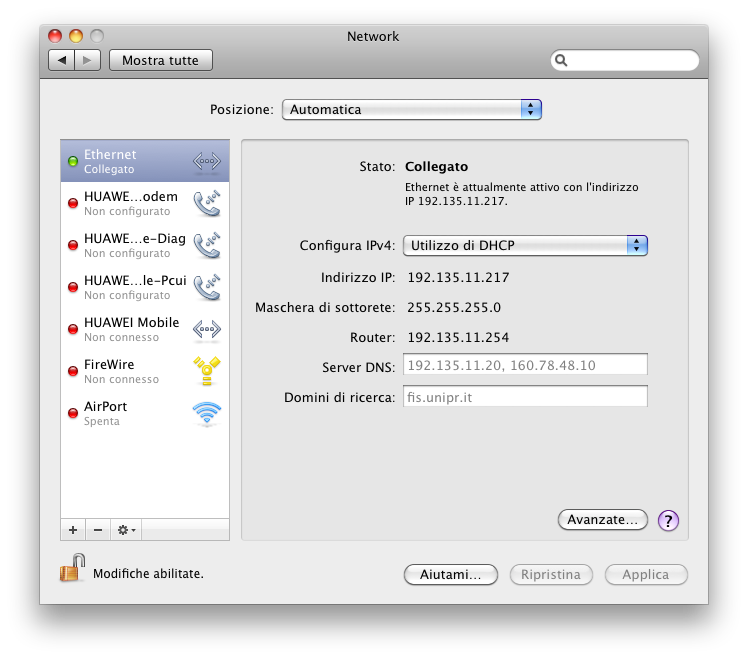748x659 pixels.
Task: Select the AirPort service row
Action: pyautogui.click(x=145, y=413)
